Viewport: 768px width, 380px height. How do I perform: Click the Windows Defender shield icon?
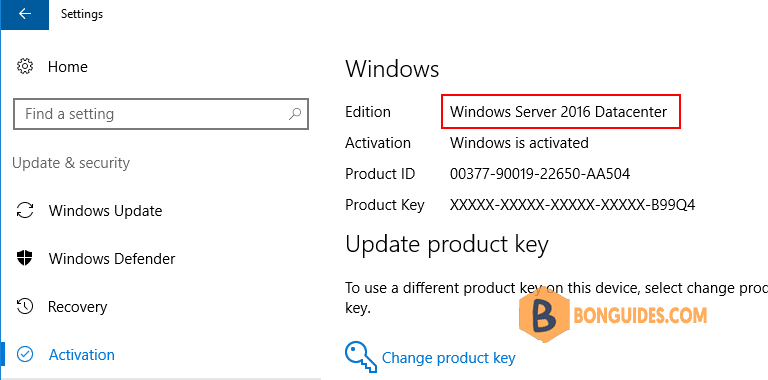point(24,258)
